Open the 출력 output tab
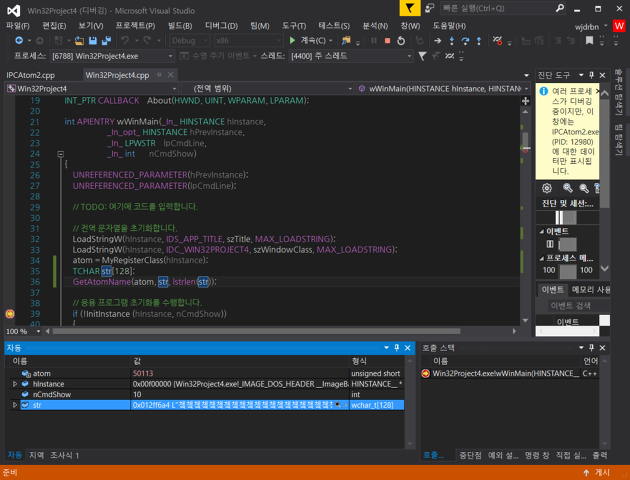 pos(599,455)
